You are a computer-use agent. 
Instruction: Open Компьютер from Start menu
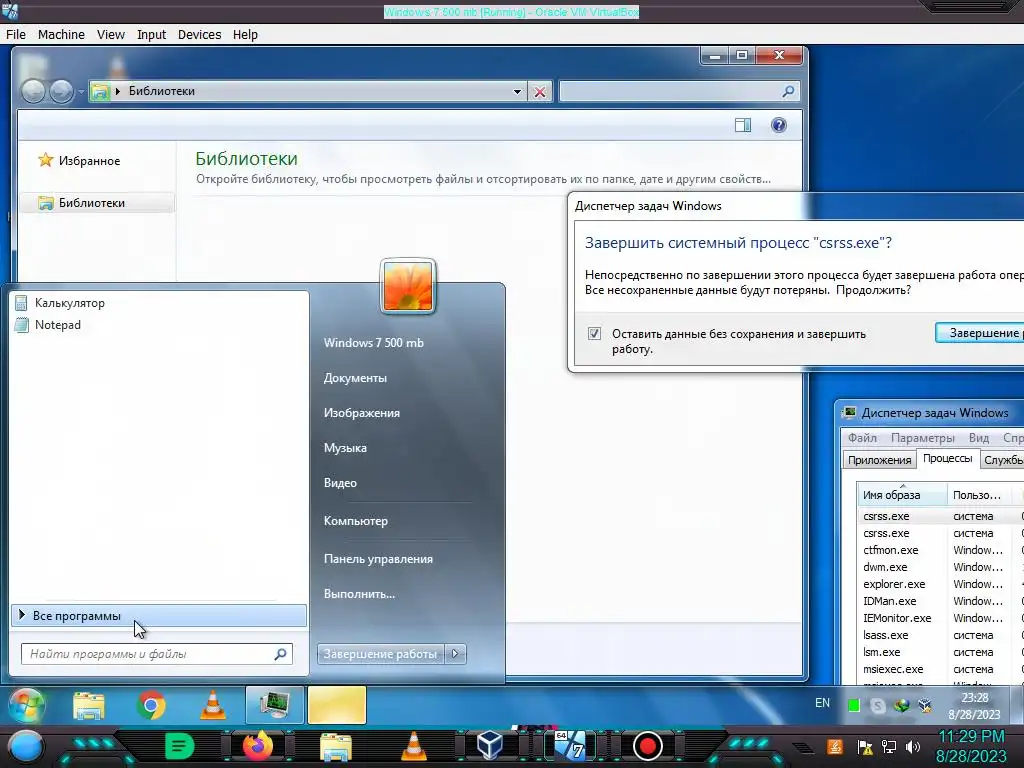click(x=356, y=521)
